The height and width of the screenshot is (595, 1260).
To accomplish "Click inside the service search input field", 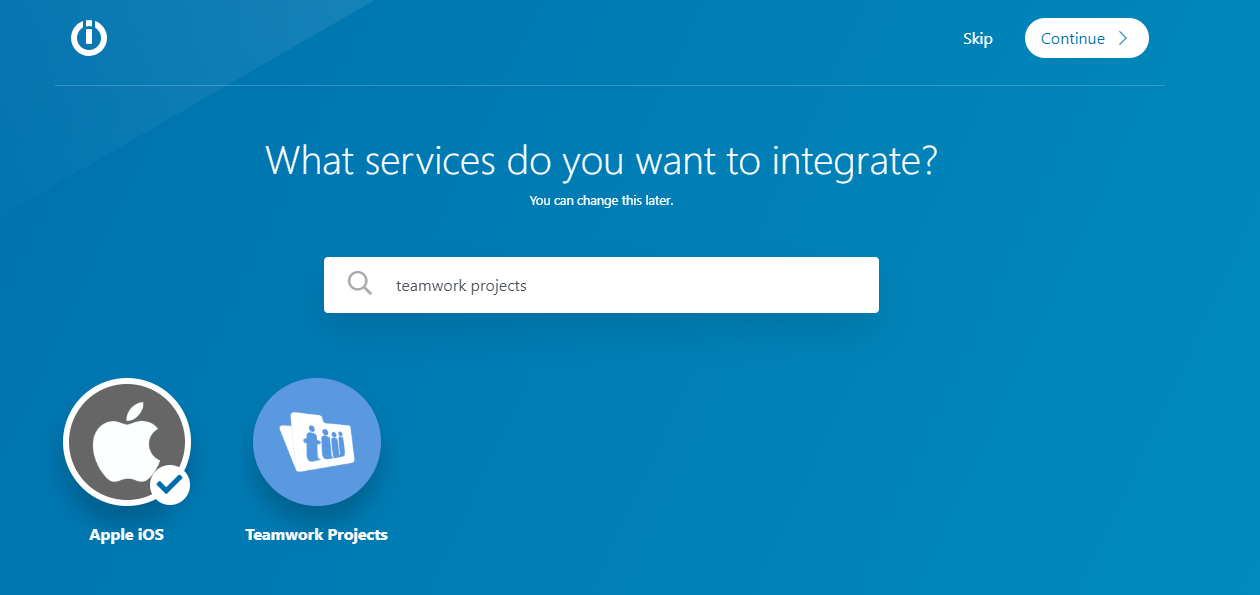I will point(601,284).
